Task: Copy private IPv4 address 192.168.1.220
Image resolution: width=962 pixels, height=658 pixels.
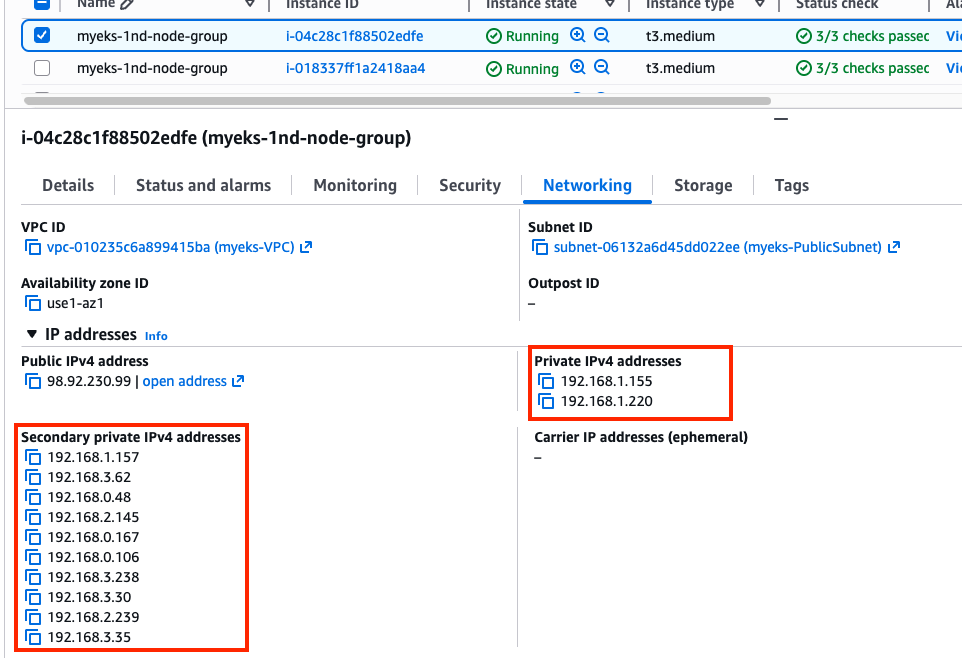Action: [x=546, y=401]
